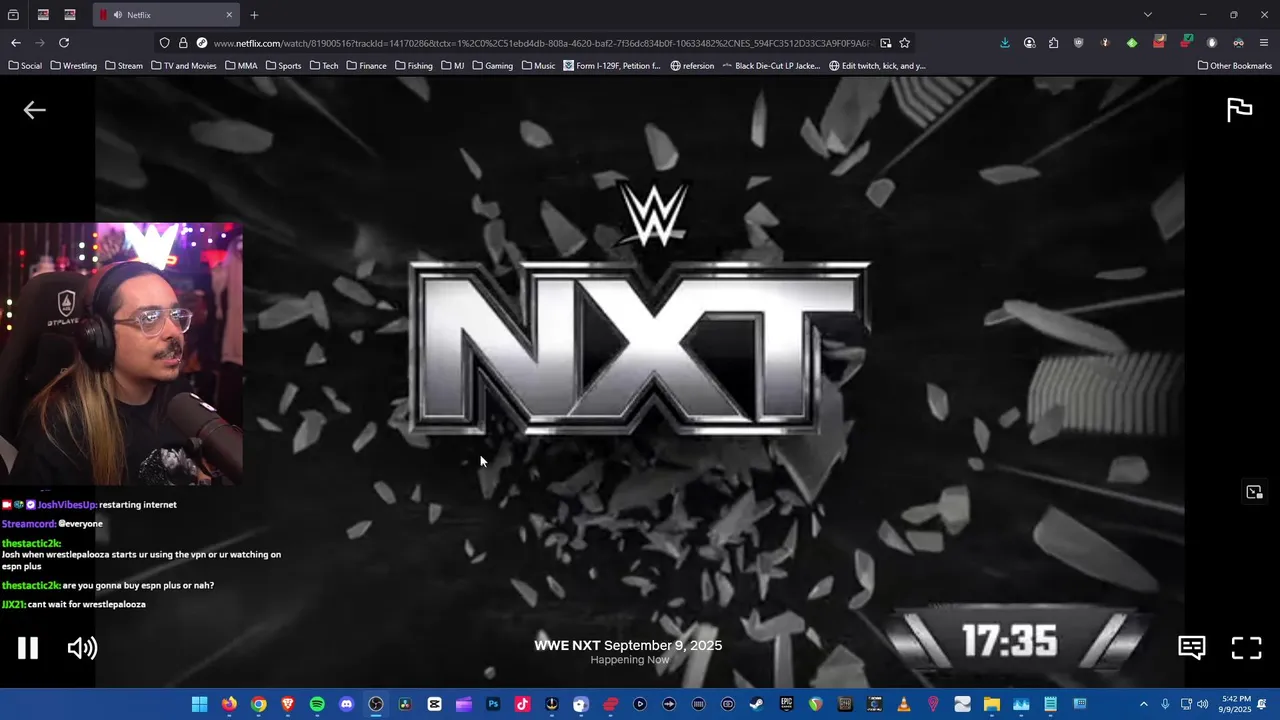The width and height of the screenshot is (1280, 720).
Task: Open the refersion bookmark
Action: tap(692, 66)
